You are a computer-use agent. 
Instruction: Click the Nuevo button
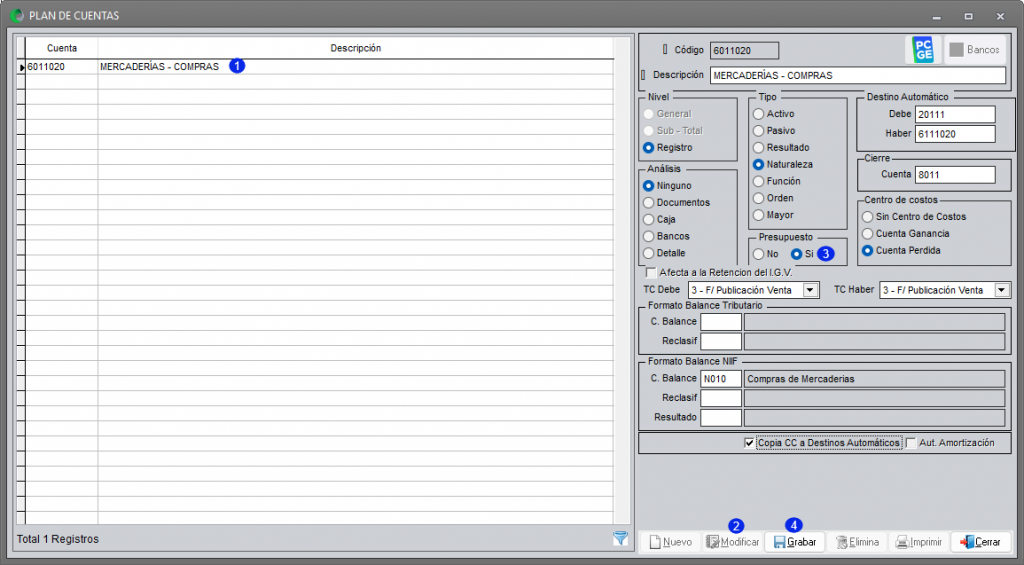coord(671,542)
